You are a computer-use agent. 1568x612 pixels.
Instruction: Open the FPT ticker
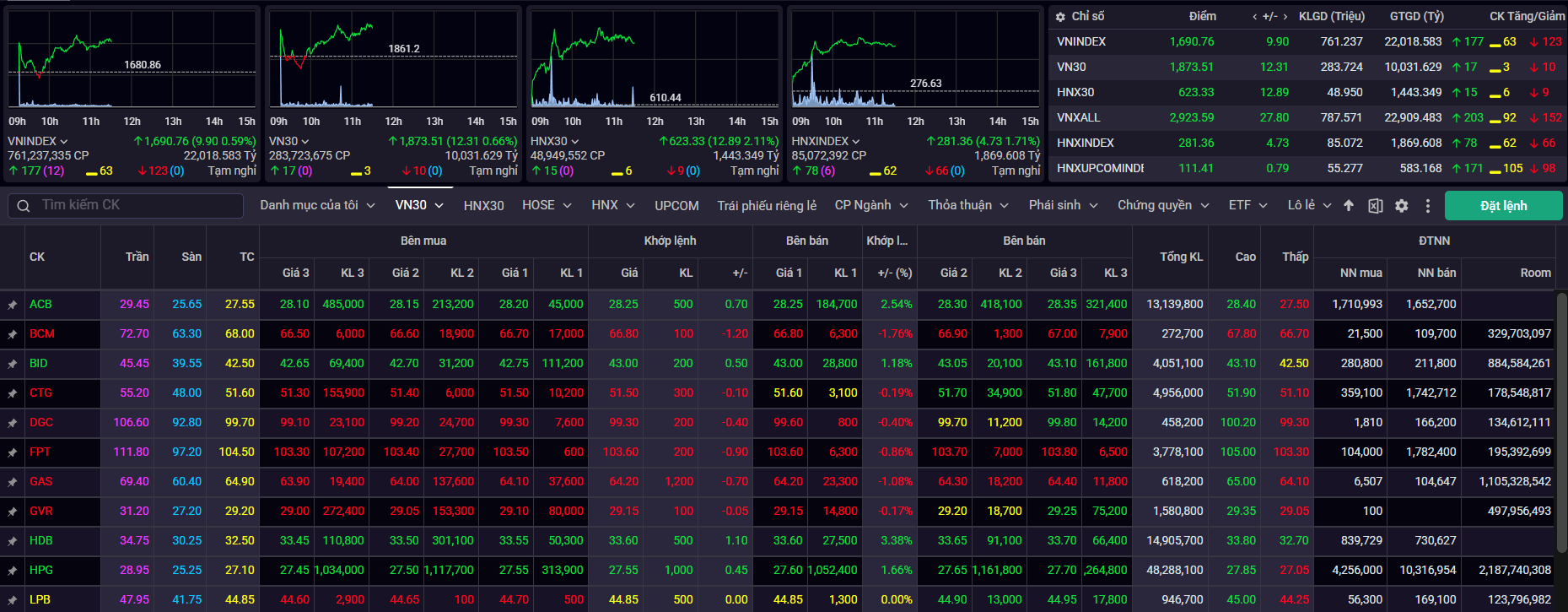pyautogui.click(x=40, y=452)
